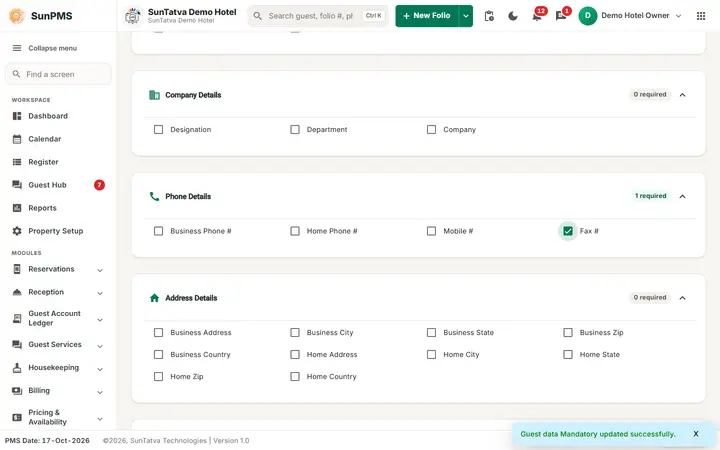Collapse the Address Details section
Image resolution: width=720 pixels, height=450 pixels.
682,298
